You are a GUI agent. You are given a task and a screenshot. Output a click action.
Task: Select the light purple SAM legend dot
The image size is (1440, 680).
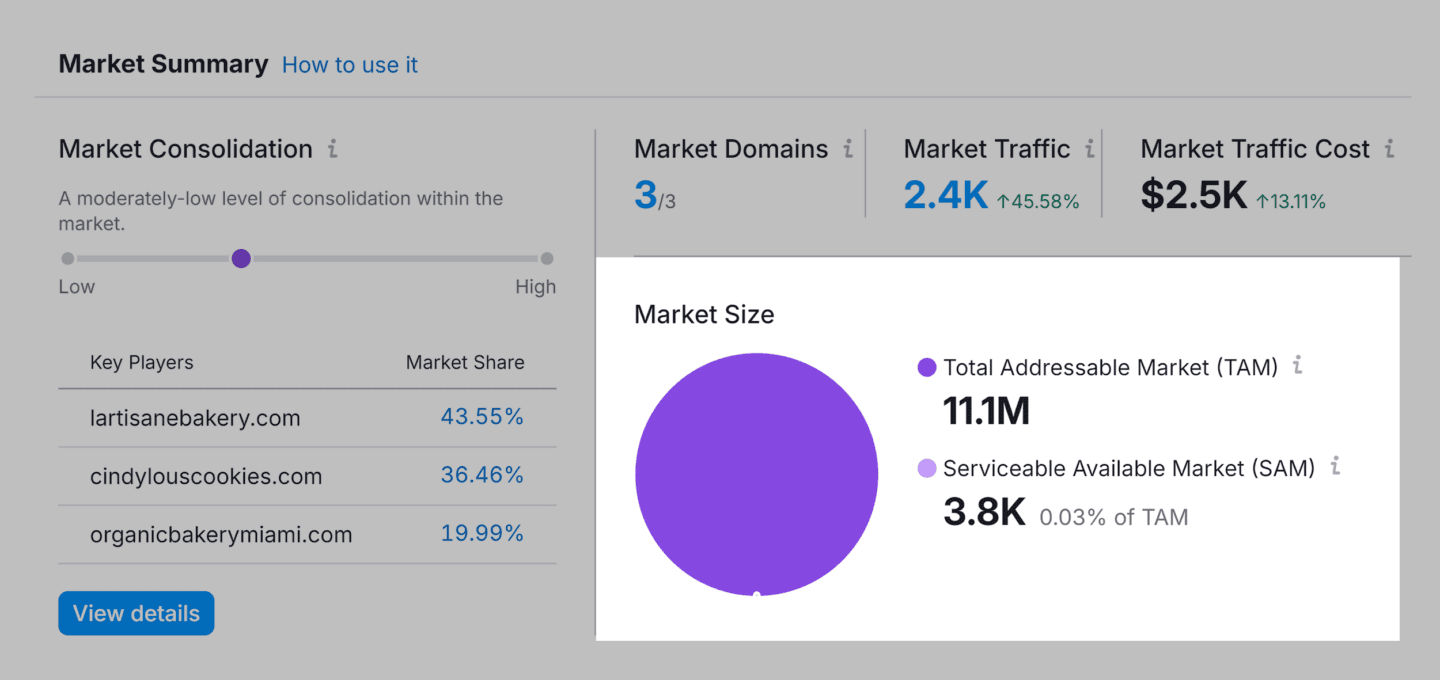tap(926, 467)
